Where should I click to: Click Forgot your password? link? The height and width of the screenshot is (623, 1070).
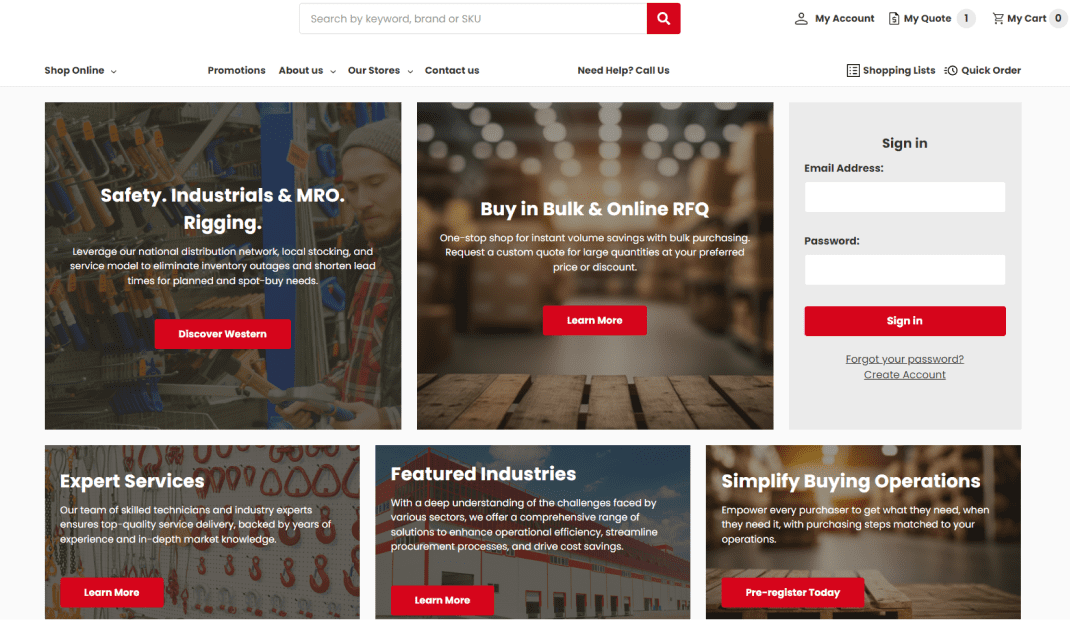[904, 359]
